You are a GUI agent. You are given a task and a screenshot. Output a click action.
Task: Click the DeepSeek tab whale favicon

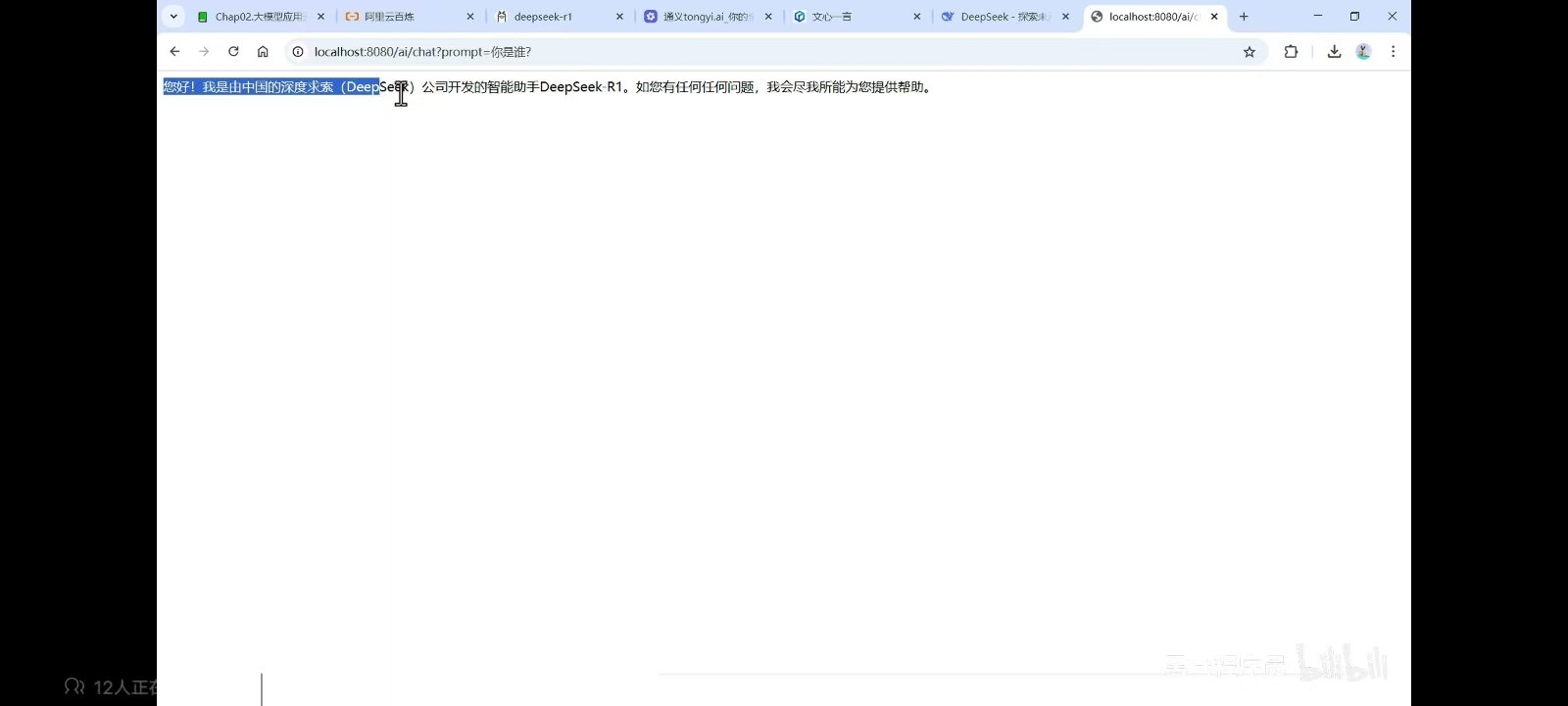[948, 17]
